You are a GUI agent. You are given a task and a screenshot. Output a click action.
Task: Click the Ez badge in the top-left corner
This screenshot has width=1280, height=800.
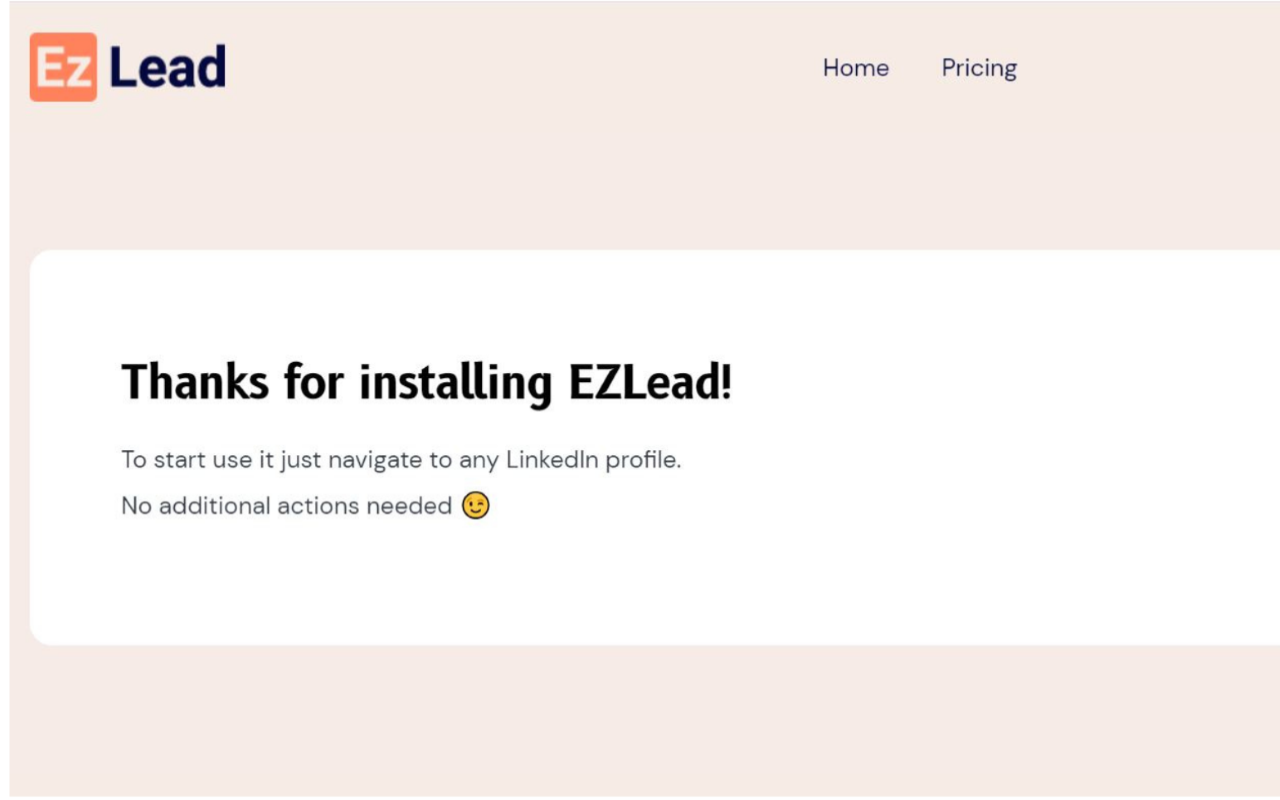[62, 65]
